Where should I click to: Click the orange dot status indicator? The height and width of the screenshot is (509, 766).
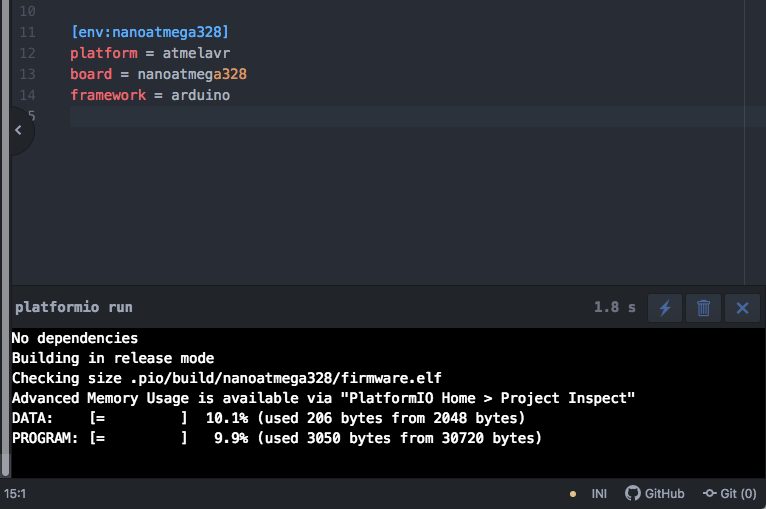pyautogui.click(x=573, y=494)
